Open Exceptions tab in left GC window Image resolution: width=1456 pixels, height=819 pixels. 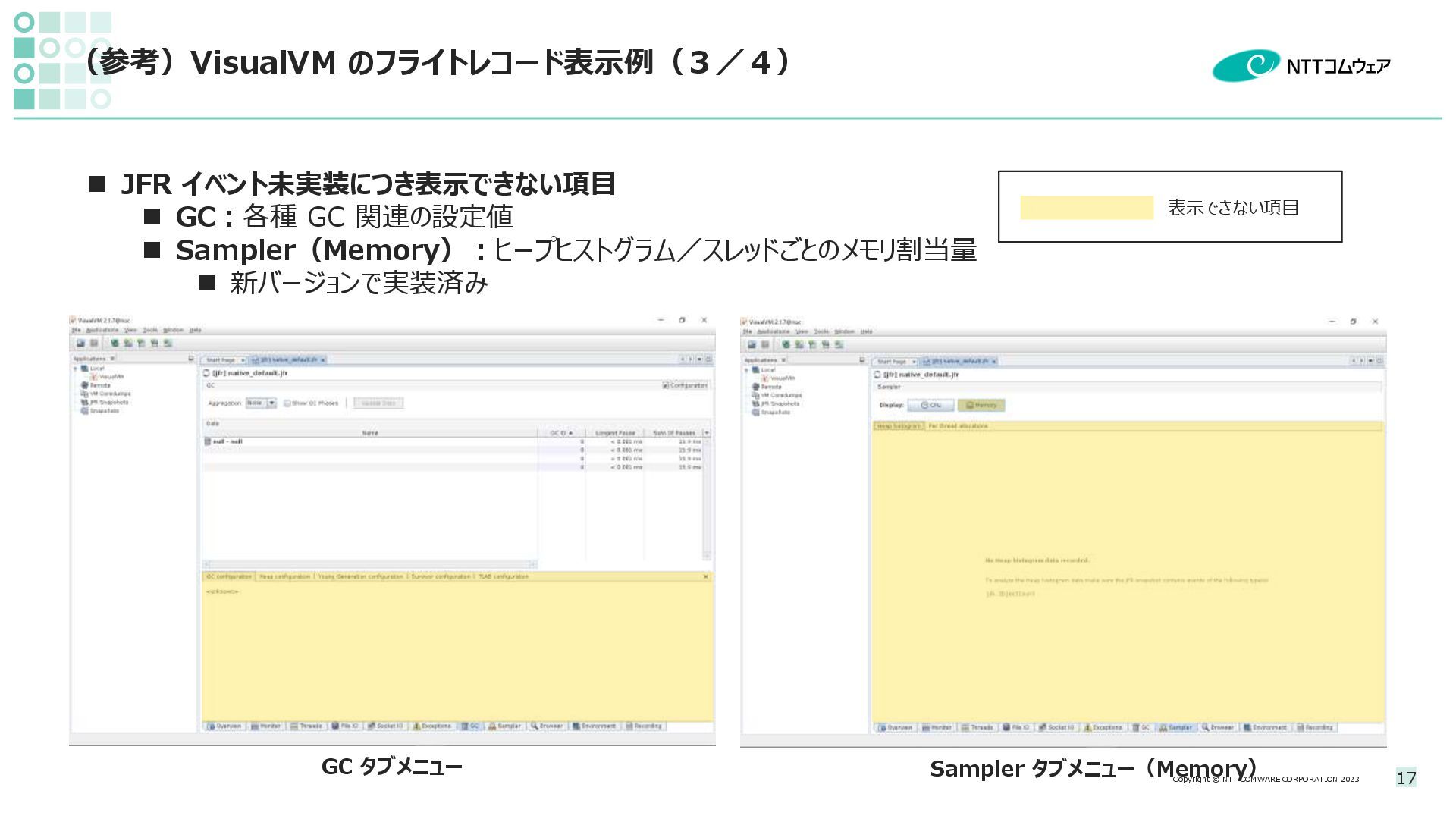[431, 726]
